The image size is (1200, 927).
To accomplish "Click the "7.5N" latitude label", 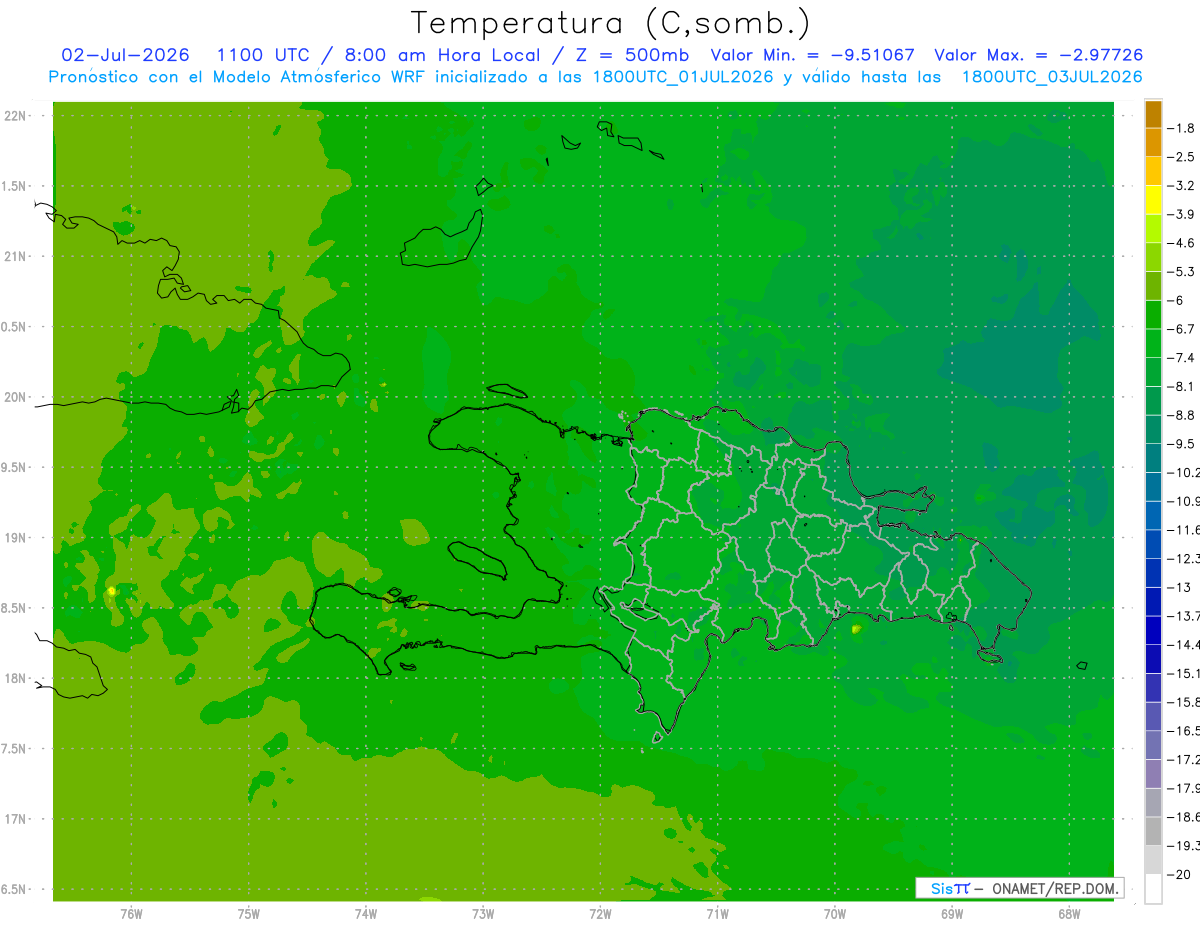I will (x=15, y=749).
